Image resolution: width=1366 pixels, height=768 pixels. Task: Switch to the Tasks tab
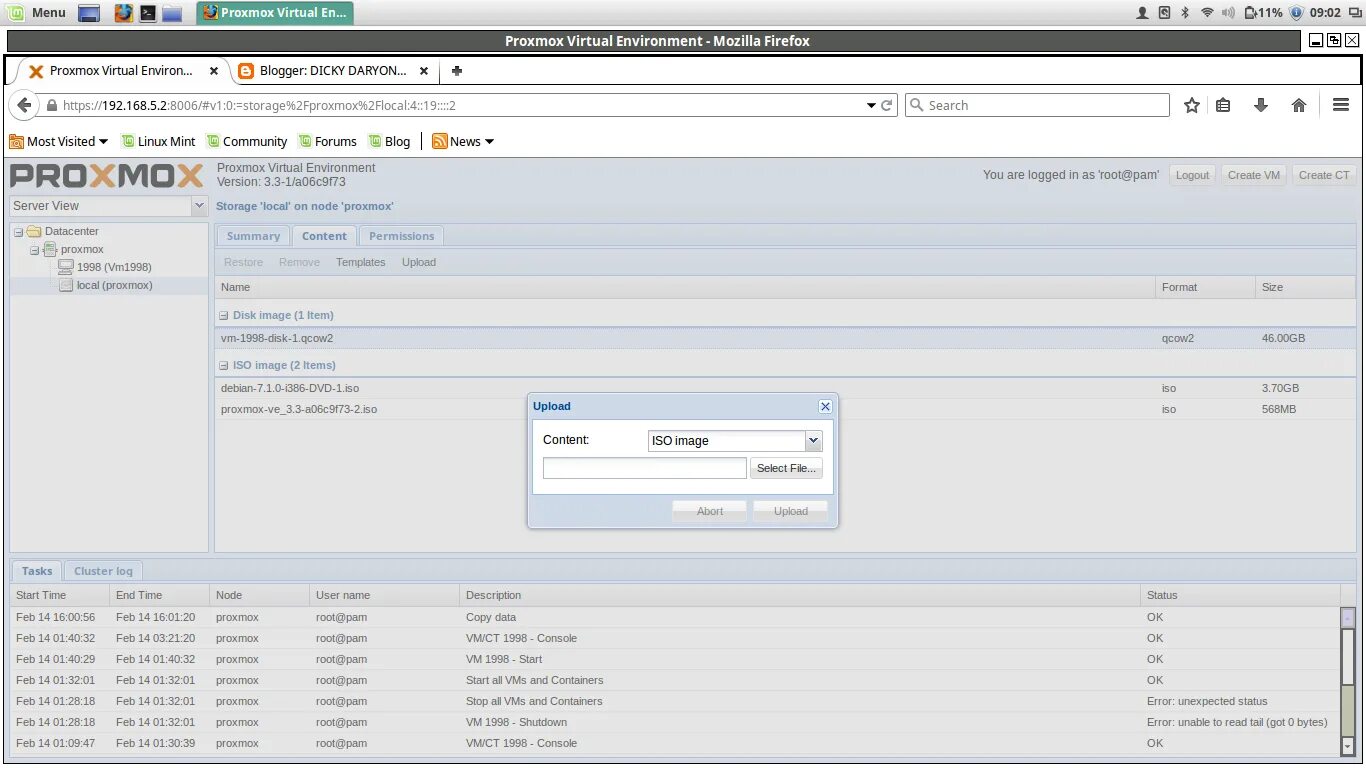click(x=37, y=571)
